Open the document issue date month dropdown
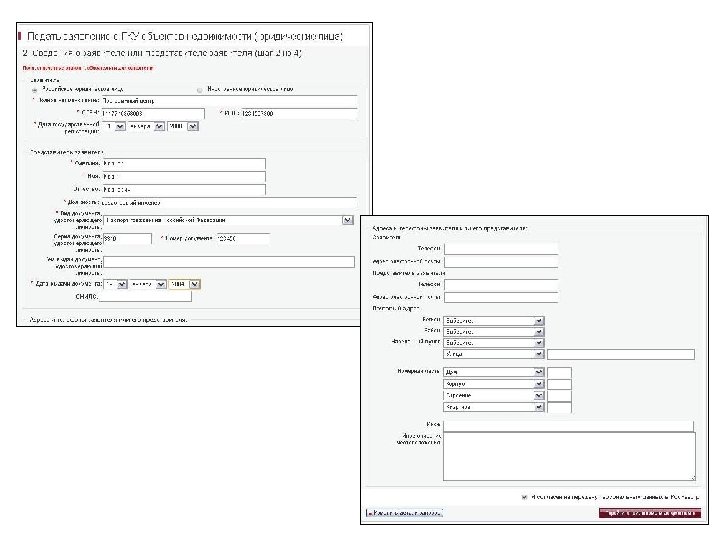This screenshot has width=720, height=540. 148,285
